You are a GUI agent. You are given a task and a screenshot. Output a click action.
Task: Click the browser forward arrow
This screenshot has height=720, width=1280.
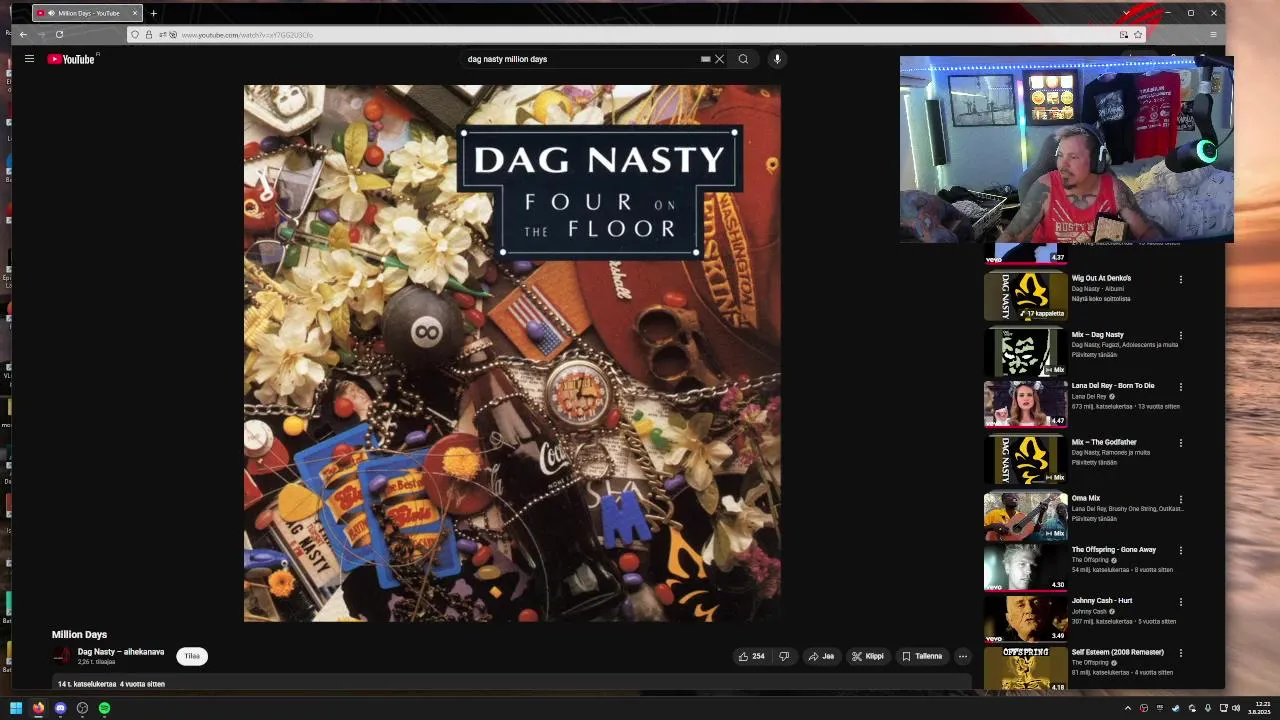pyautogui.click(x=41, y=34)
